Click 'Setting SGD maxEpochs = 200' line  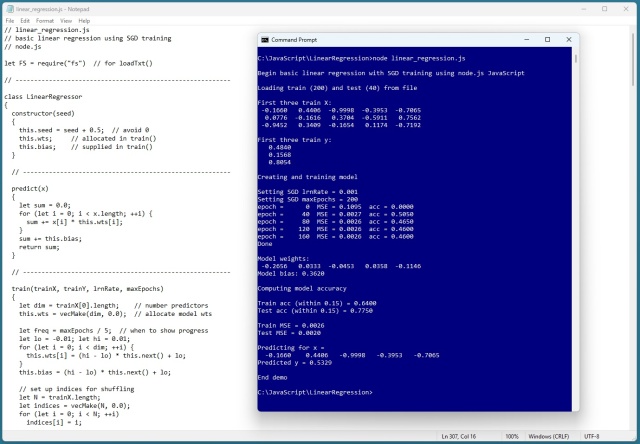[x=307, y=200]
